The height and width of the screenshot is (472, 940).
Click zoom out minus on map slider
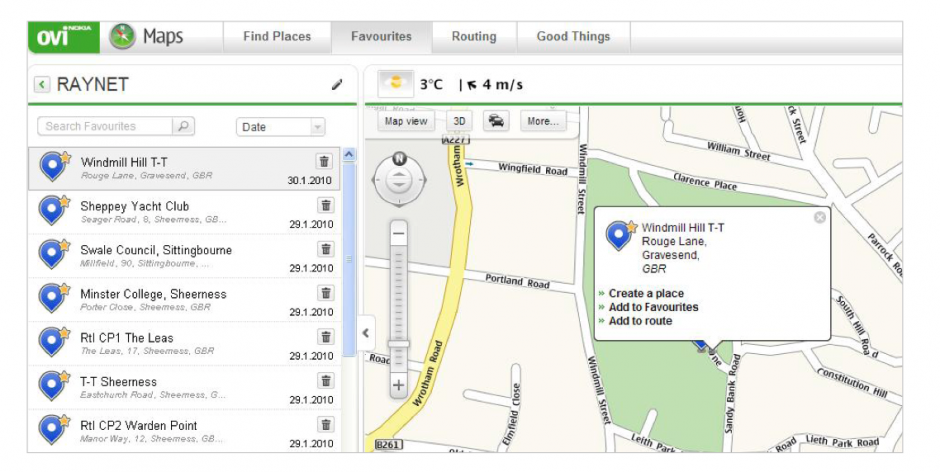click(x=399, y=233)
